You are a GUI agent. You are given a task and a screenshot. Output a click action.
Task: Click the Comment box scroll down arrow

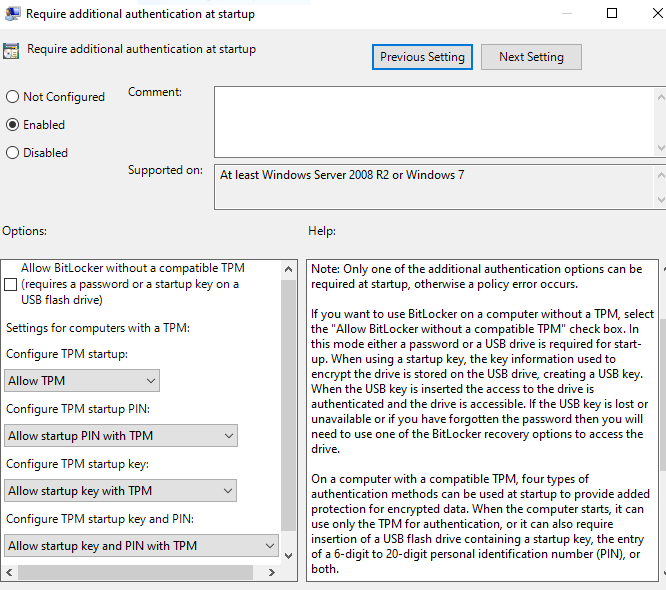coord(660,148)
